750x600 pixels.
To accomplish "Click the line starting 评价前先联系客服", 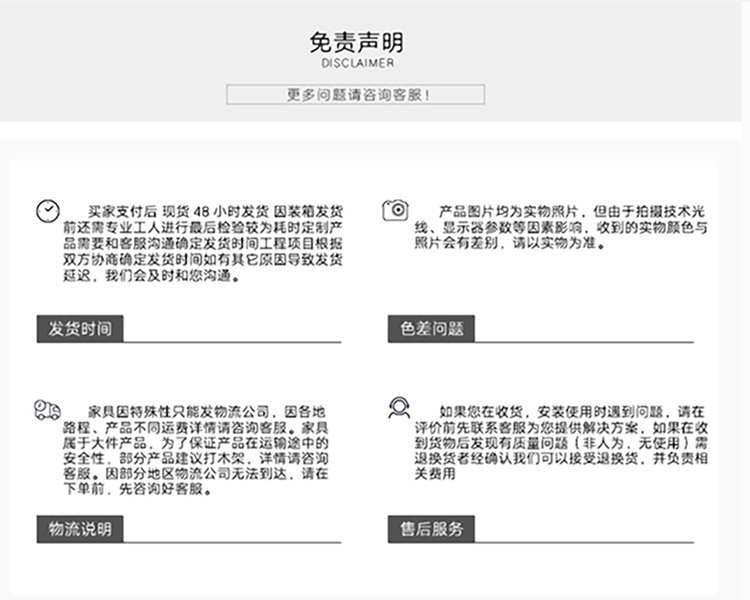I will tap(561, 427).
